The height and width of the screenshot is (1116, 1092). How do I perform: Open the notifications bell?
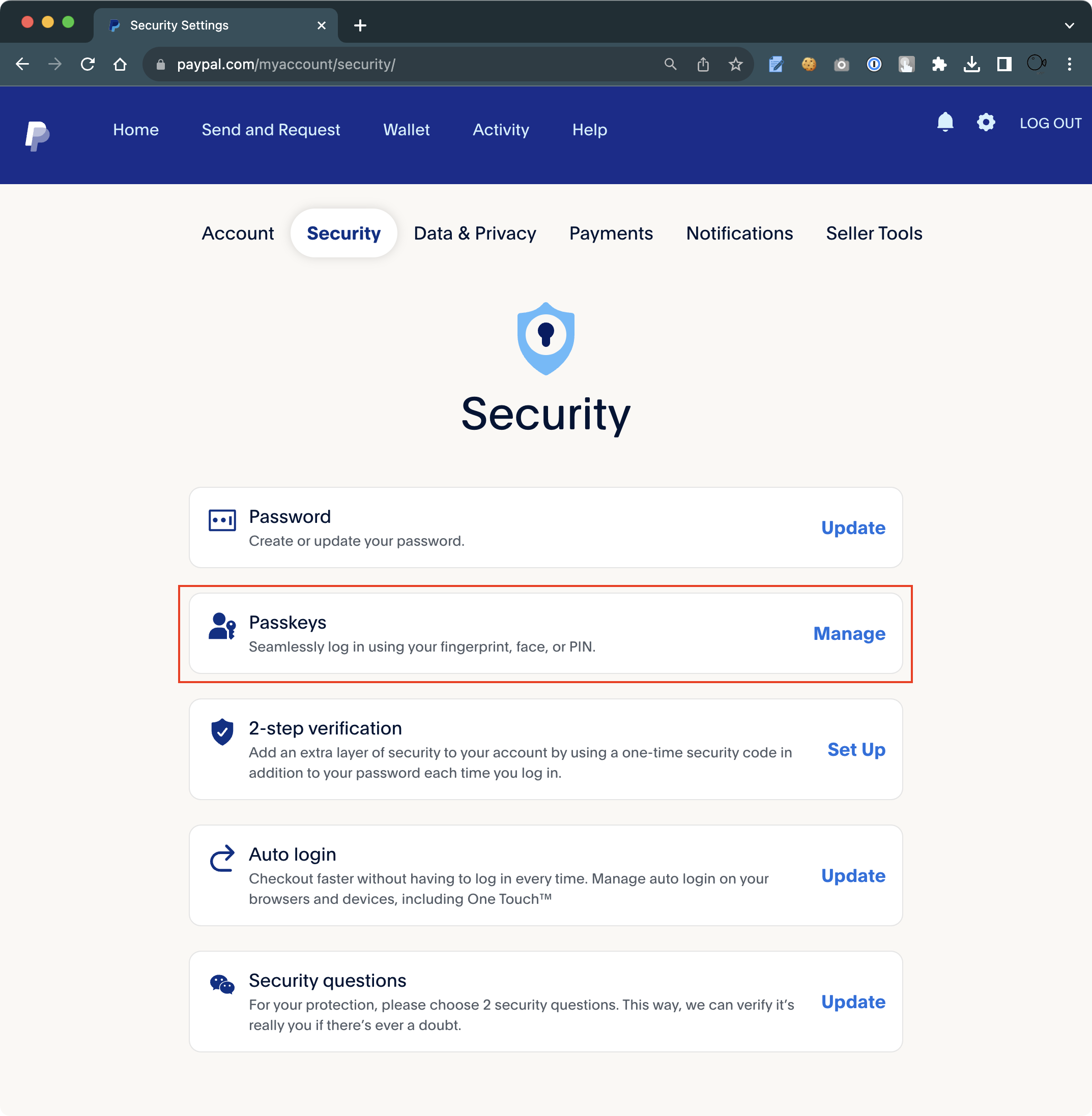point(944,122)
